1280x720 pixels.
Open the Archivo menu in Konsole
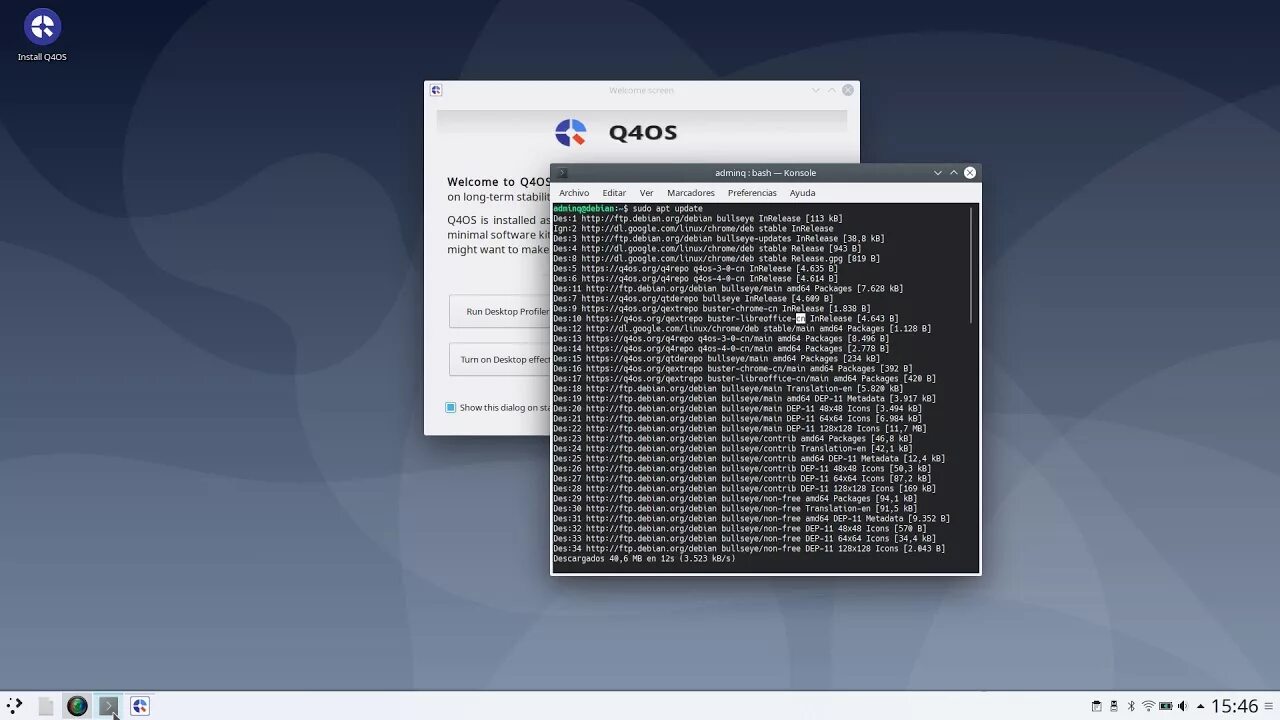(574, 193)
